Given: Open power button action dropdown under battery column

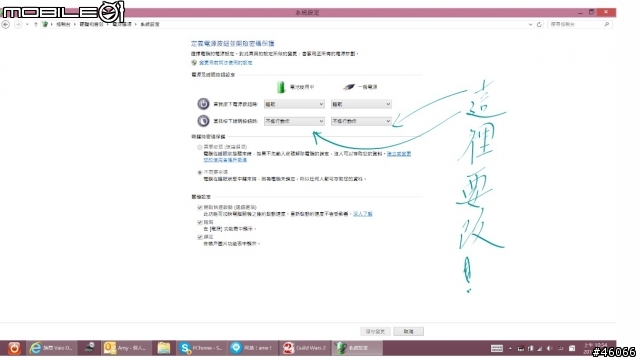Looking at the screenshot, I should 294,104.
